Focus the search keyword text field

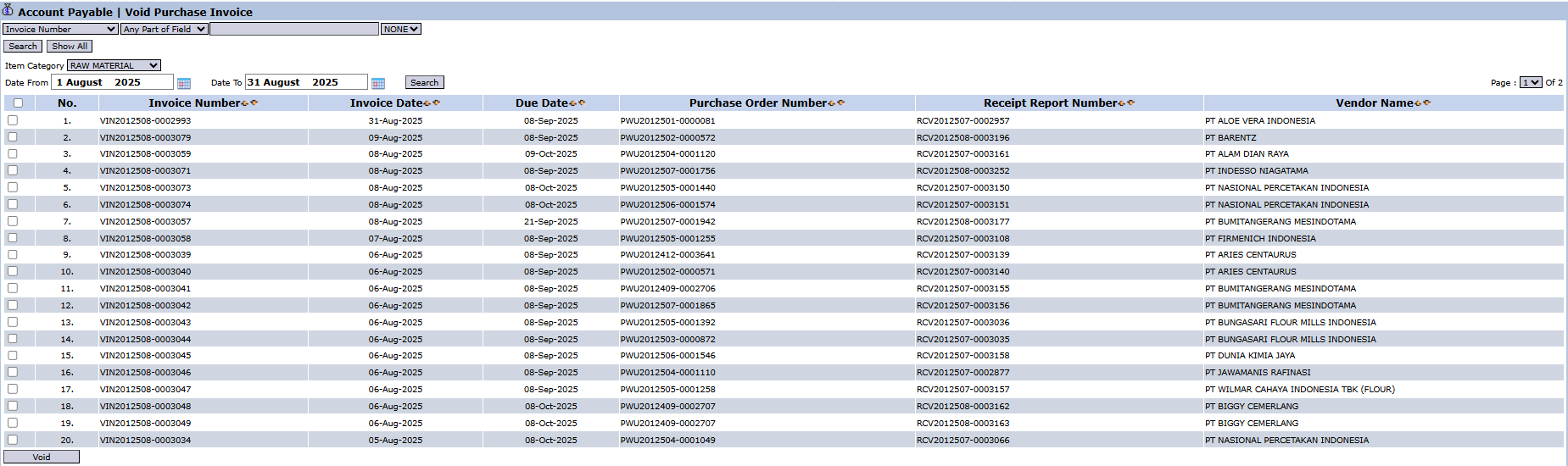(294, 29)
